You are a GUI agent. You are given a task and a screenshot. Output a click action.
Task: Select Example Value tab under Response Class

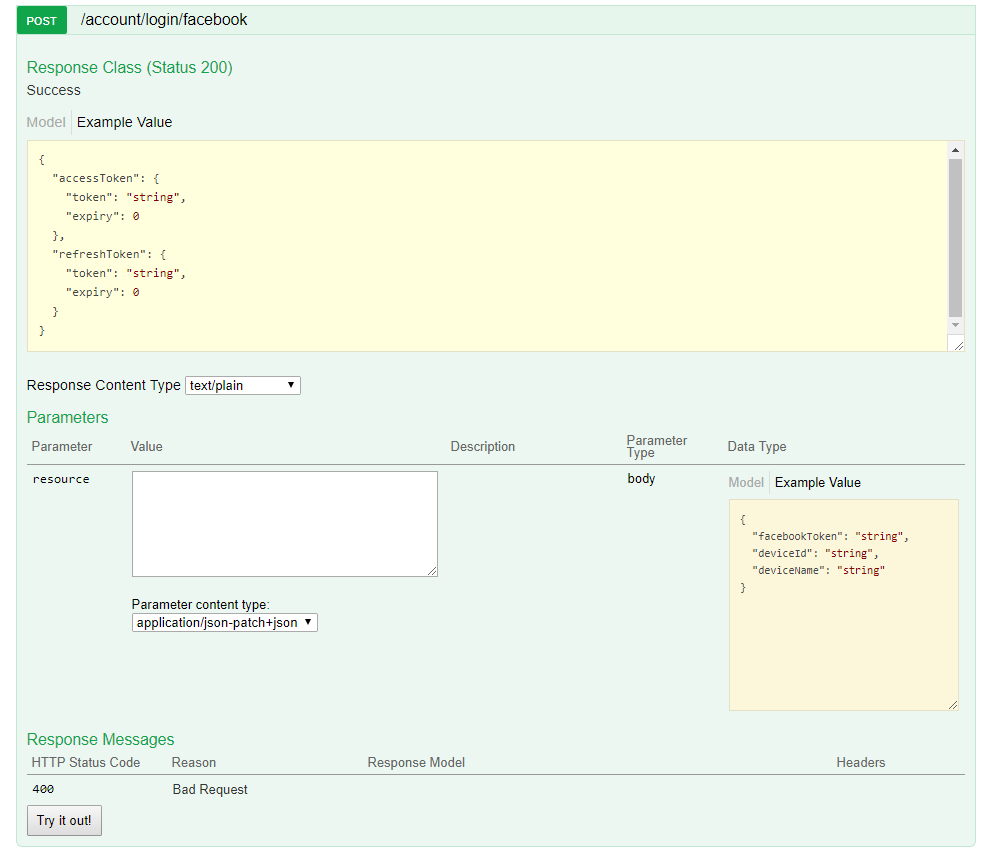pyautogui.click(x=125, y=123)
